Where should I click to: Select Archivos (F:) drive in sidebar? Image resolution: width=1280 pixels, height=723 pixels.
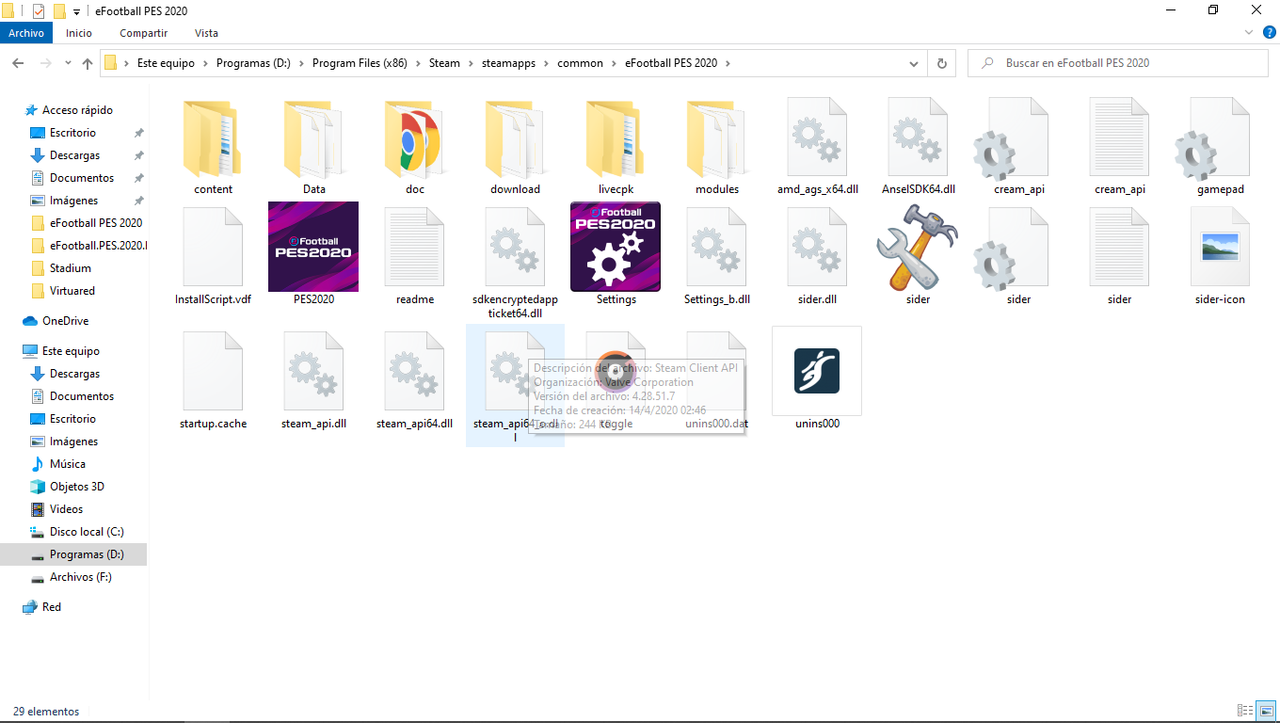point(80,577)
